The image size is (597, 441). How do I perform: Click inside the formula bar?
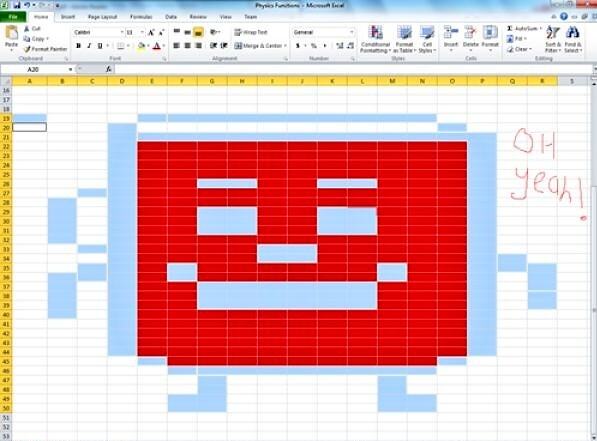(x=353, y=69)
